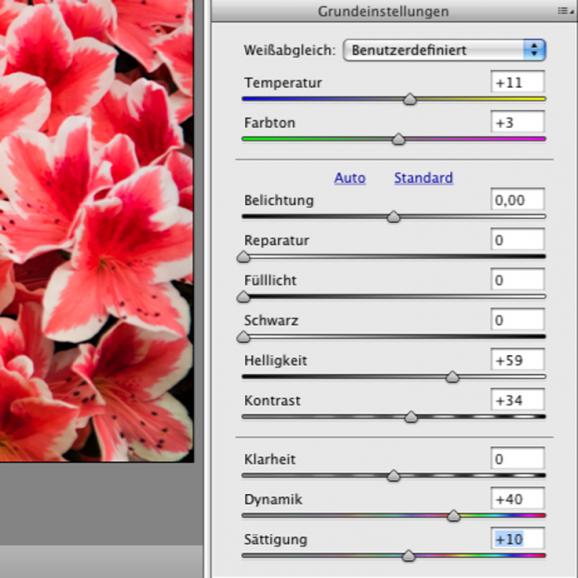Click the Dynamik slider handle
578x578 pixels.
coord(453,515)
